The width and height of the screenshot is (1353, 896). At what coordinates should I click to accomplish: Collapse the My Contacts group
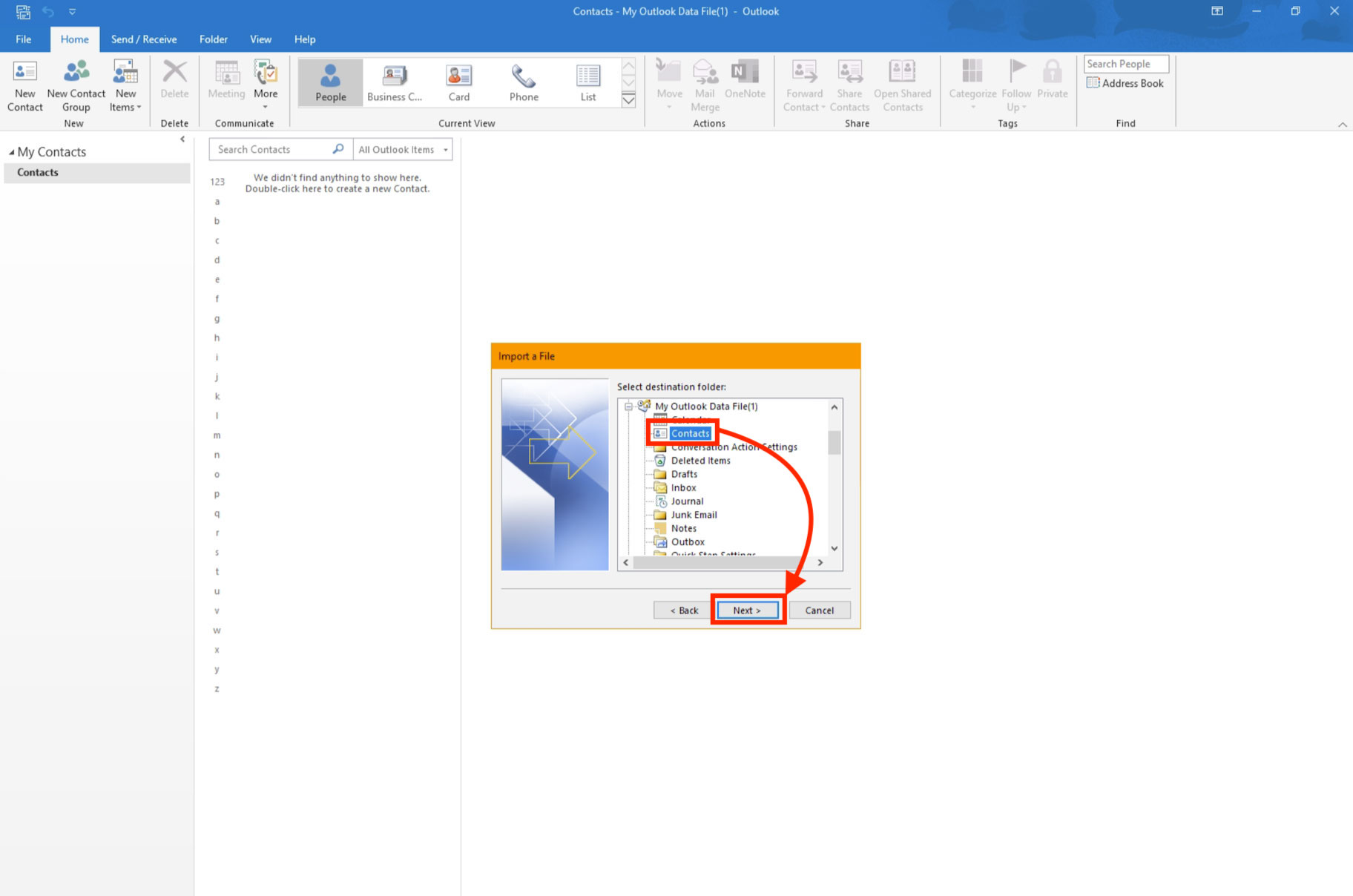[11, 152]
